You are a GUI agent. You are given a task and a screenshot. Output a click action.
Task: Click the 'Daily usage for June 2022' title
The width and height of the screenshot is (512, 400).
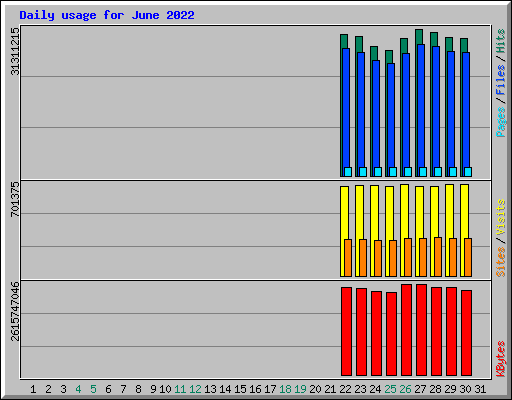pyautogui.click(x=107, y=15)
